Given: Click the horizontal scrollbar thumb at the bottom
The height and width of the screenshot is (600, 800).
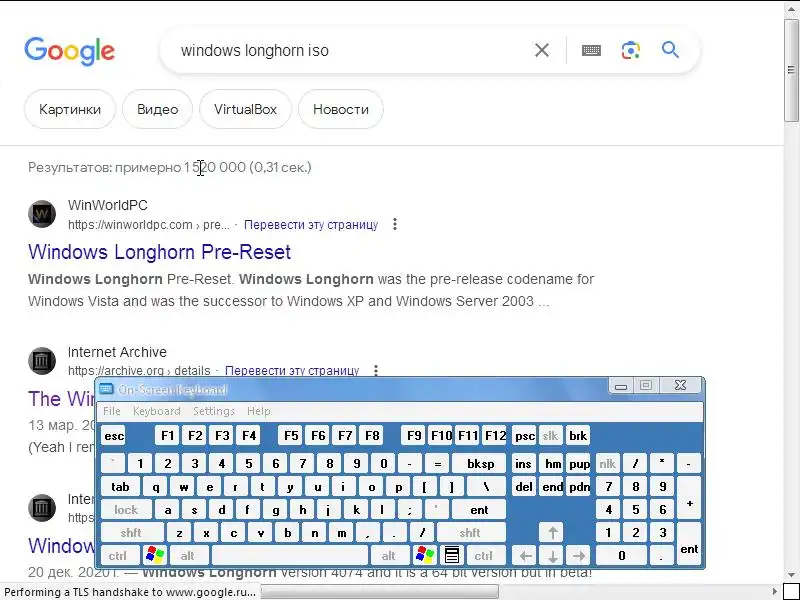Looking at the screenshot, I should click(379, 592).
